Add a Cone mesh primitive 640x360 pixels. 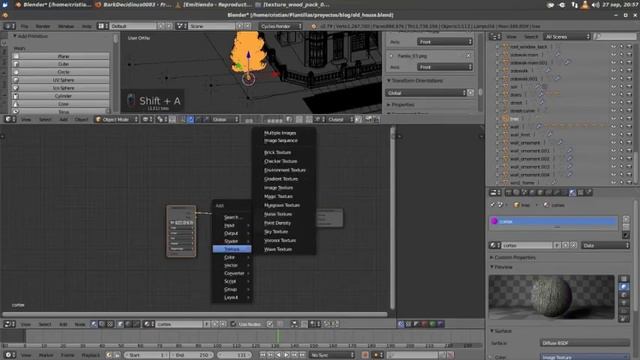coord(60,104)
